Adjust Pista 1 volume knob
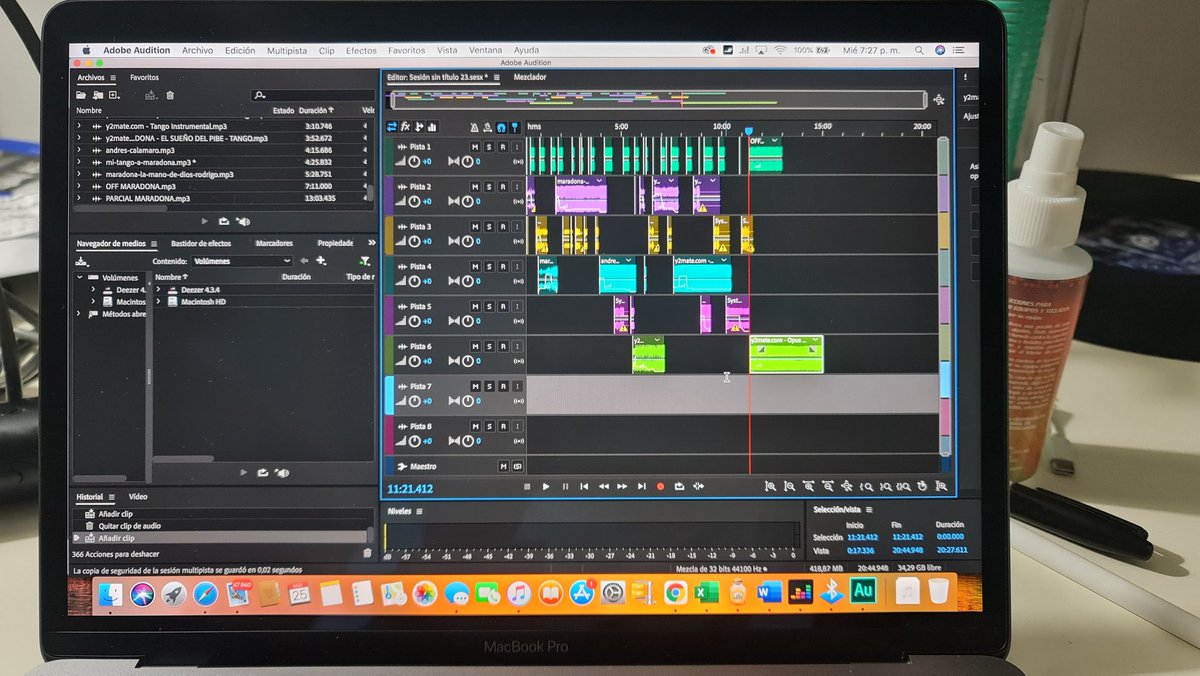Image resolution: width=1200 pixels, height=676 pixels. [414, 161]
